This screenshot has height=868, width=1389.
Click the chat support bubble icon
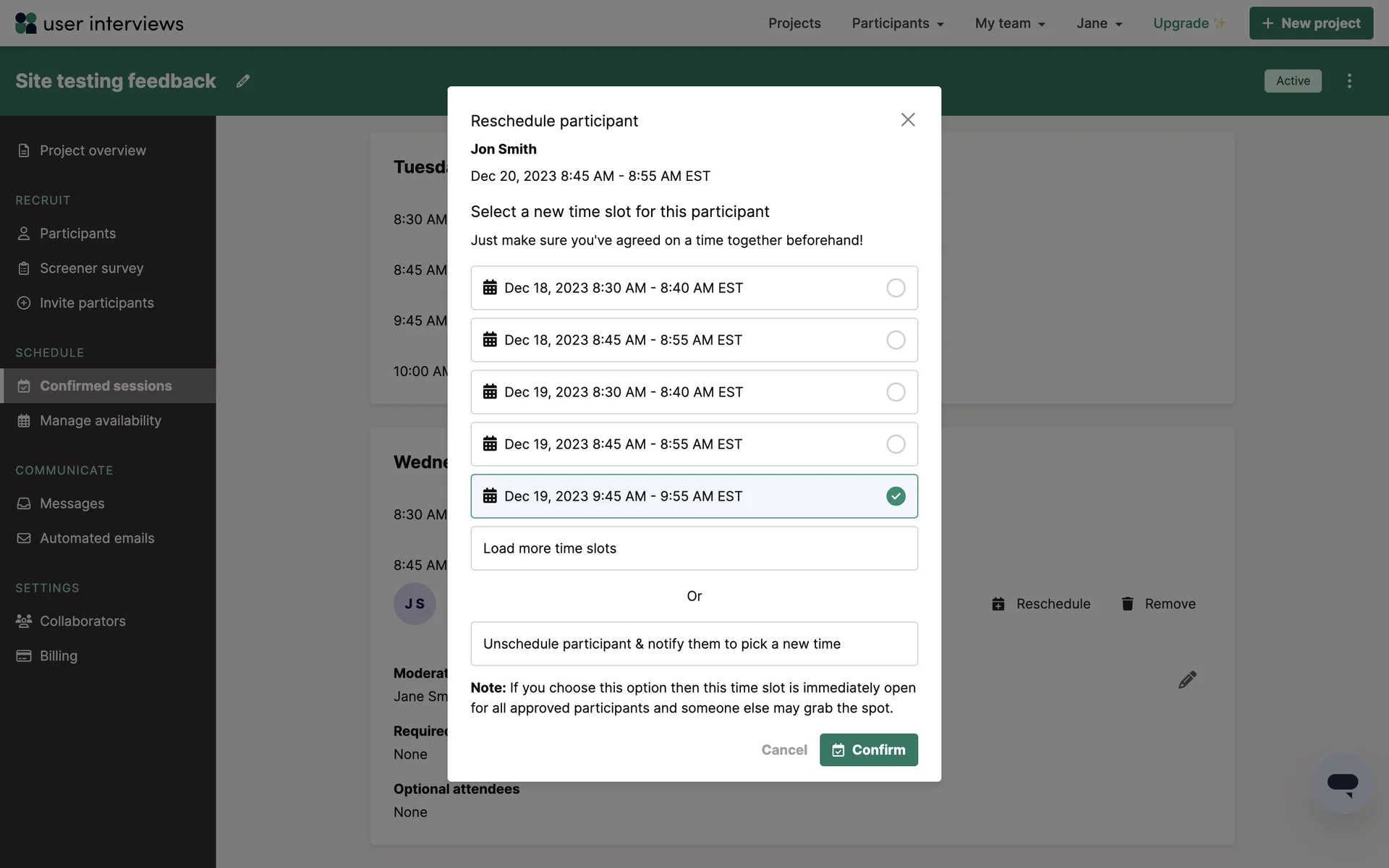coord(1342,783)
